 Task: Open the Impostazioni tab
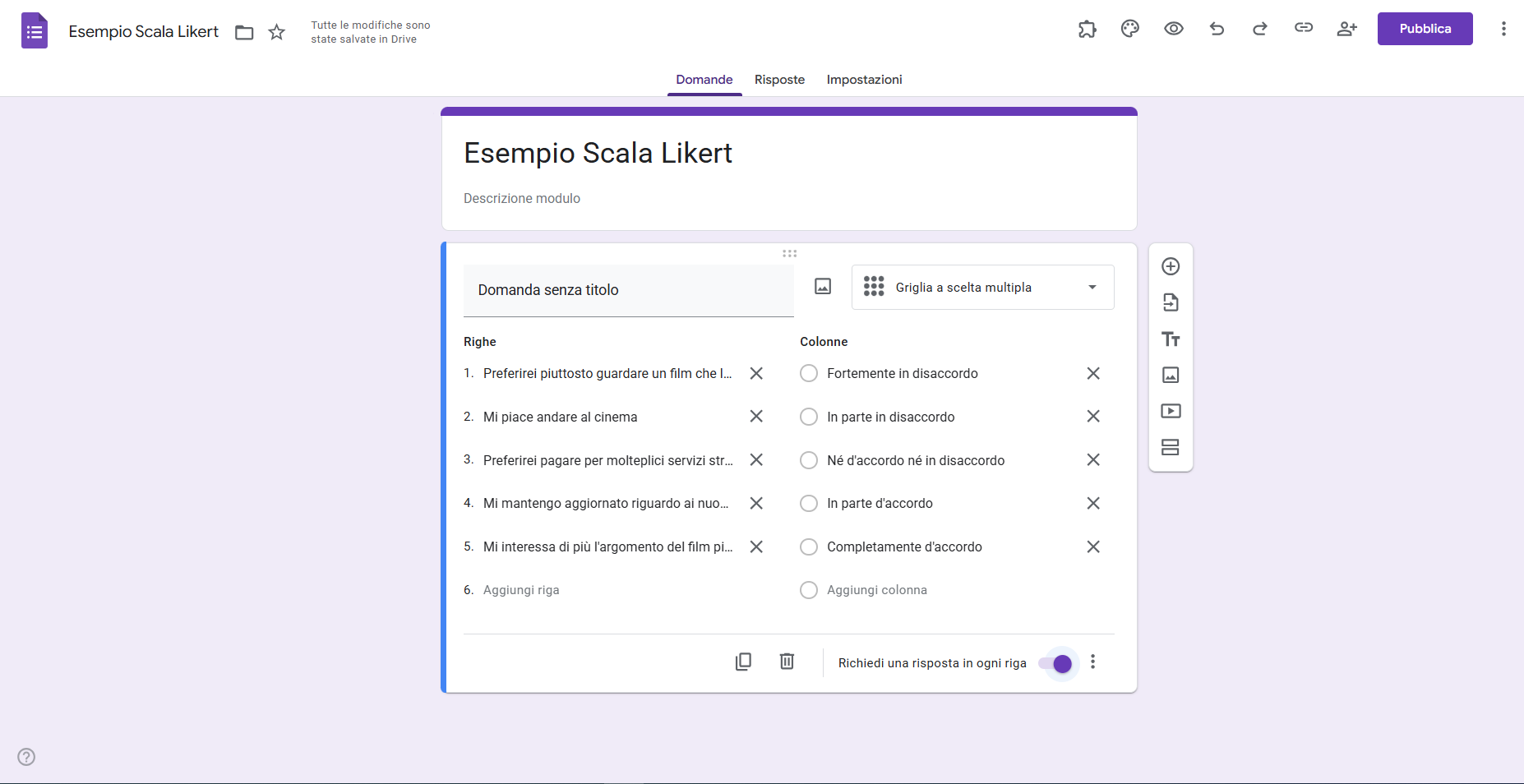coord(864,80)
